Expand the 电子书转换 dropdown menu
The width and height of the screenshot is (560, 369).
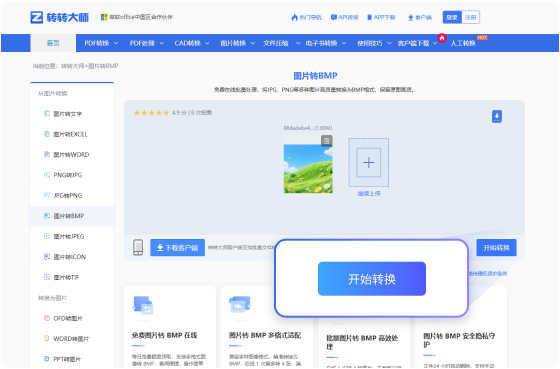(x=326, y=43)
